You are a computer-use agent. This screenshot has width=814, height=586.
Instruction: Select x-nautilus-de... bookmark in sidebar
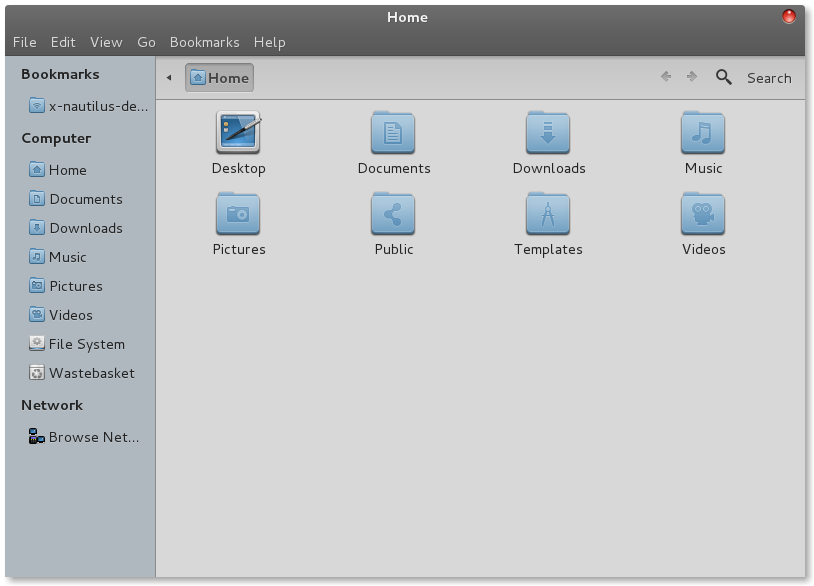(x=88, y=106)
